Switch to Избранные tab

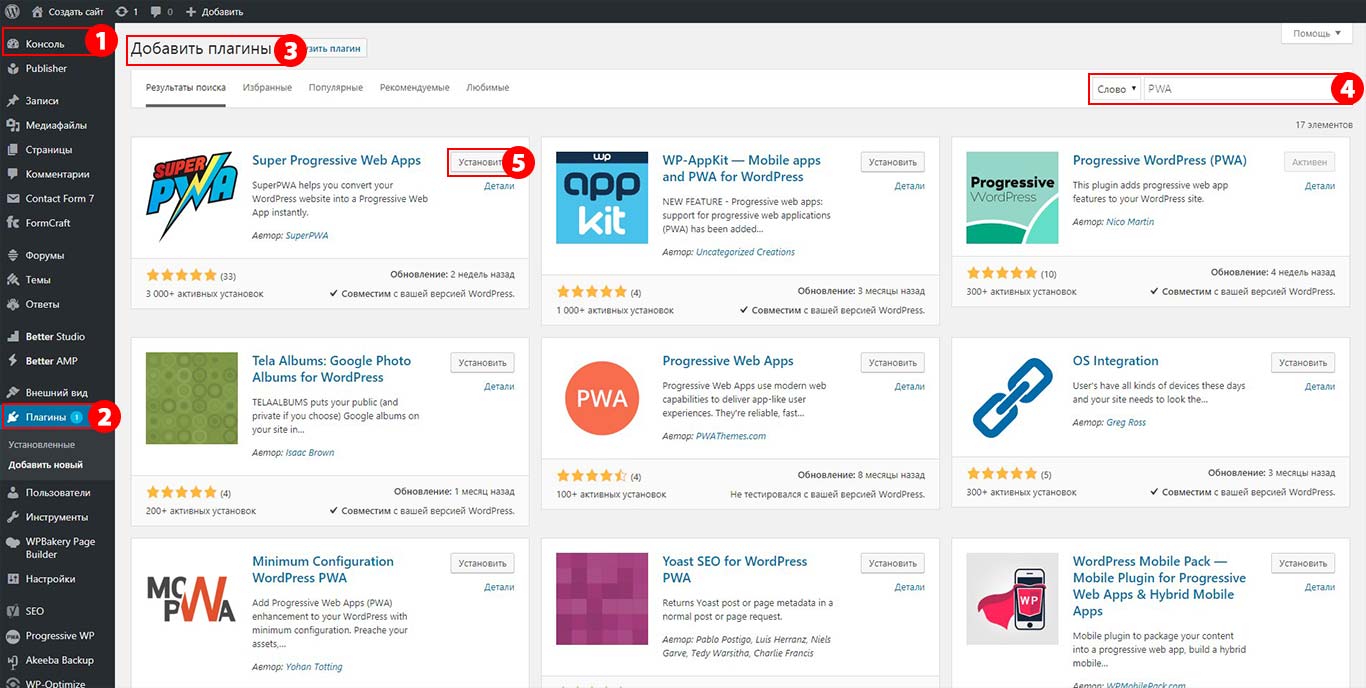[x=267, y=88]
